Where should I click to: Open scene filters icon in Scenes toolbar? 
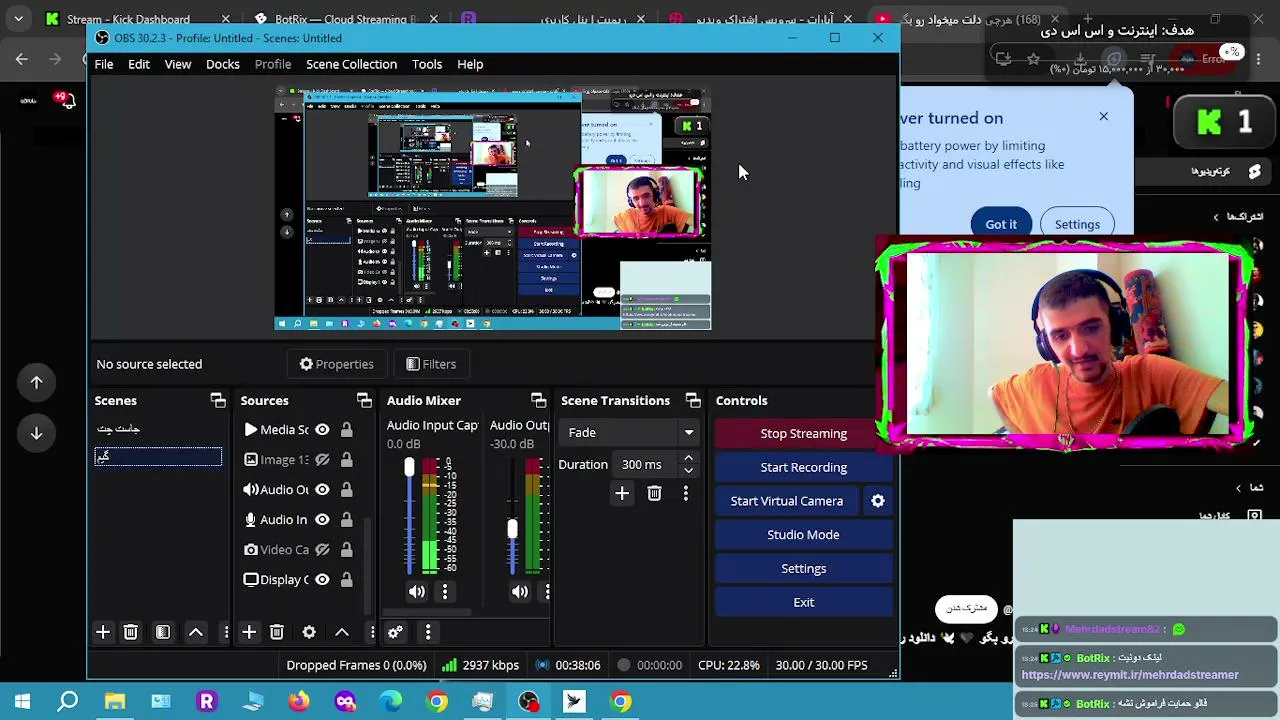(162, 632)
